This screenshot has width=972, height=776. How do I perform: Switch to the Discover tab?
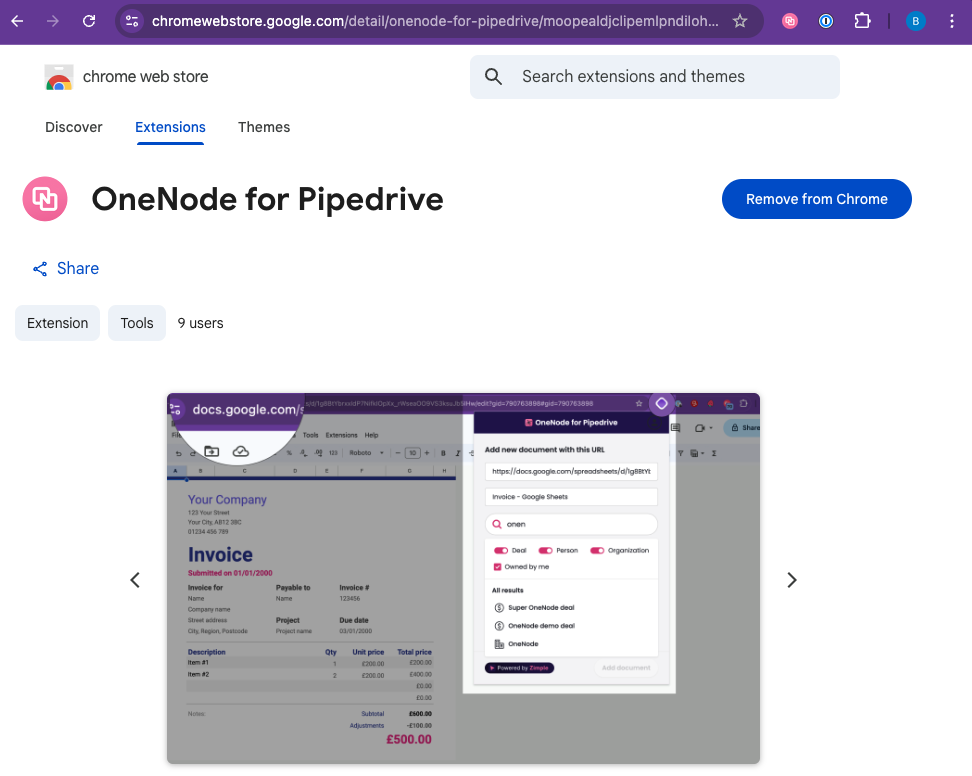(x=74, y=127)
